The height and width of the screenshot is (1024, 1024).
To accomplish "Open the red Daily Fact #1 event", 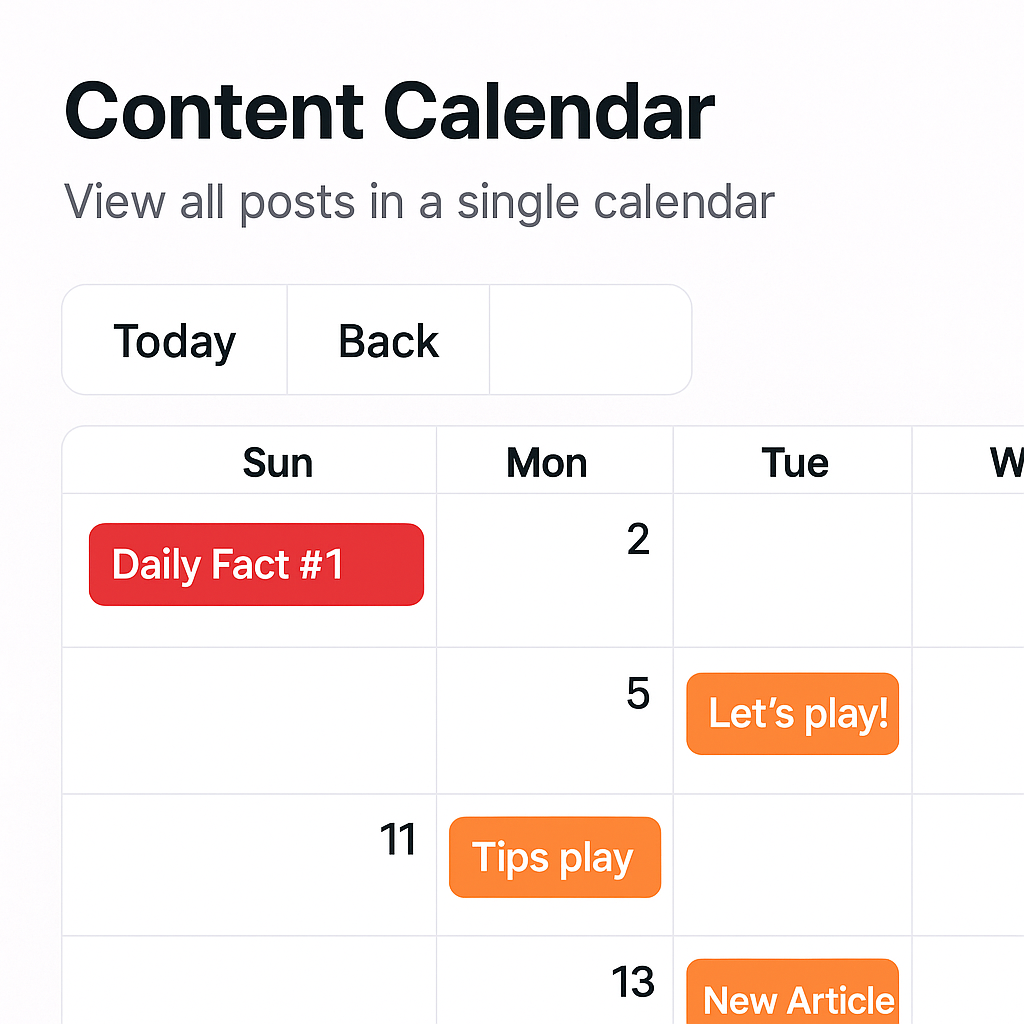I will (x=256, y=565).
